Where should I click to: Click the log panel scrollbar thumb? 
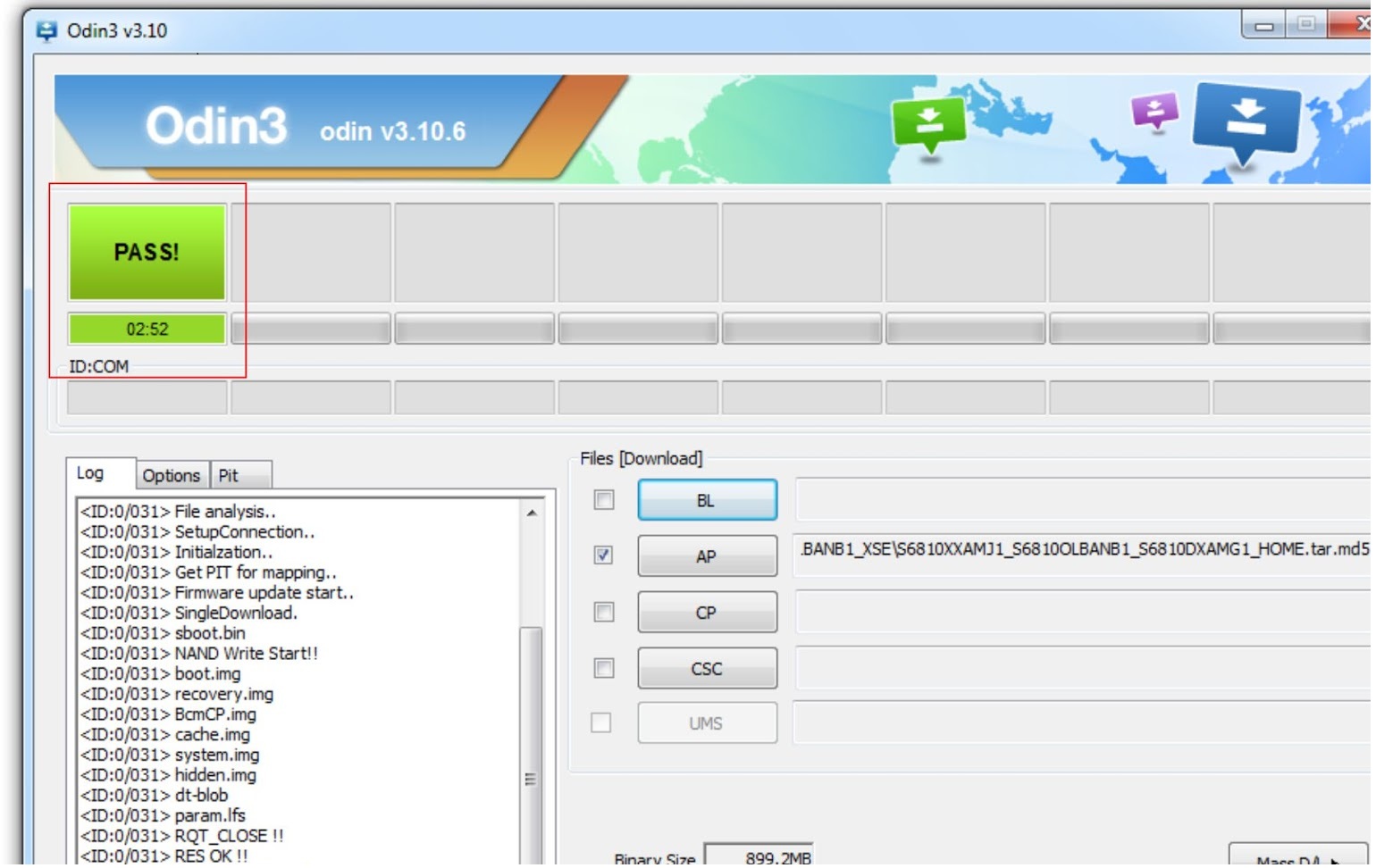(x=531, y=748)
